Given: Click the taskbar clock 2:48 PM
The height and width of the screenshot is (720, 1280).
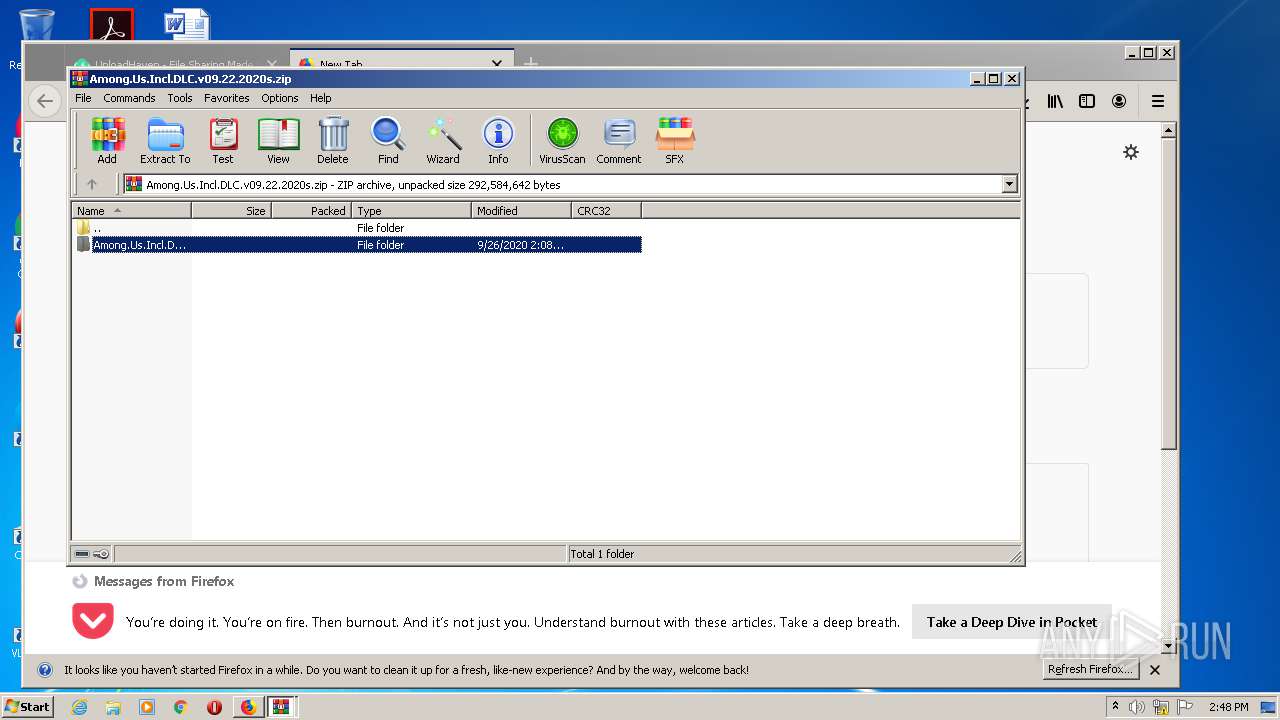Looking at the screenshot, I should click(x=1228, y=707).
